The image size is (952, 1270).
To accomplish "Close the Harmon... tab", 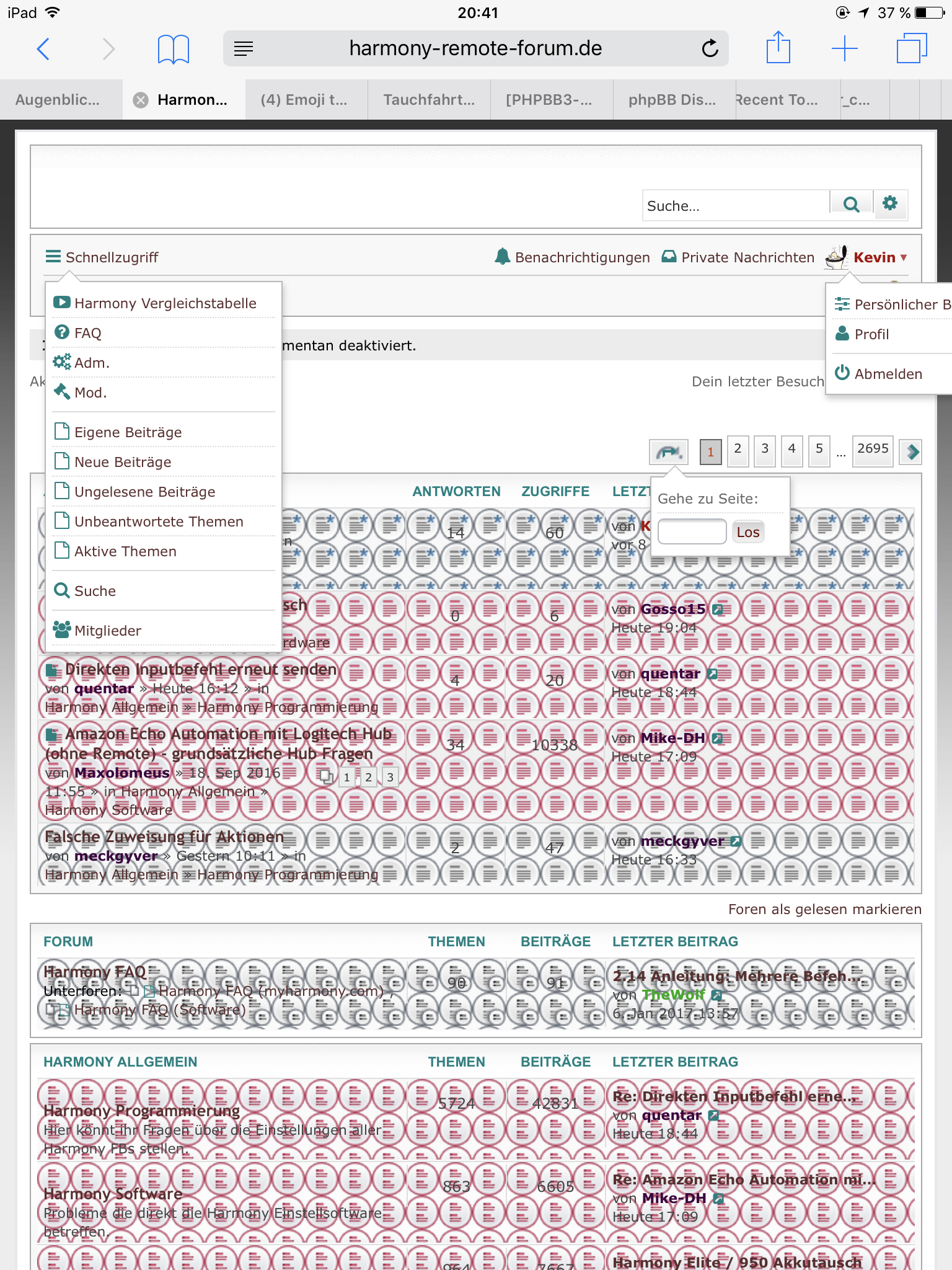I will tap(141, 100).
